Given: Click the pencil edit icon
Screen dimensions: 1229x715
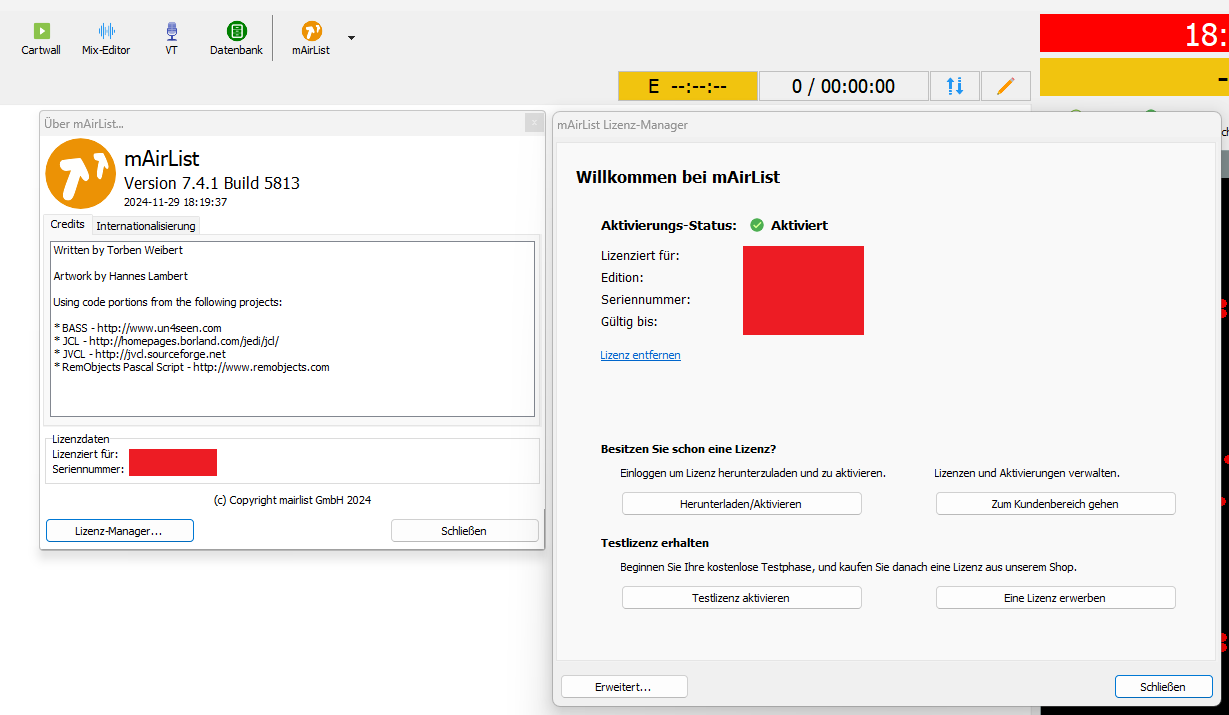Looking at the screenshot, I should [1006, 86].
